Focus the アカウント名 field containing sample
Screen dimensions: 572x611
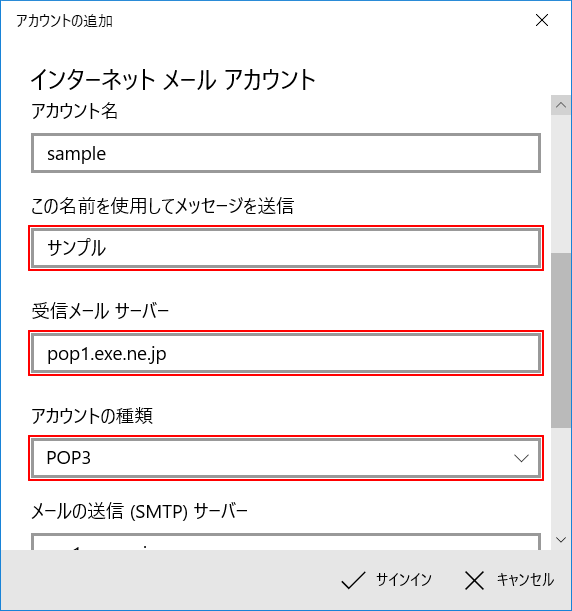286,153
